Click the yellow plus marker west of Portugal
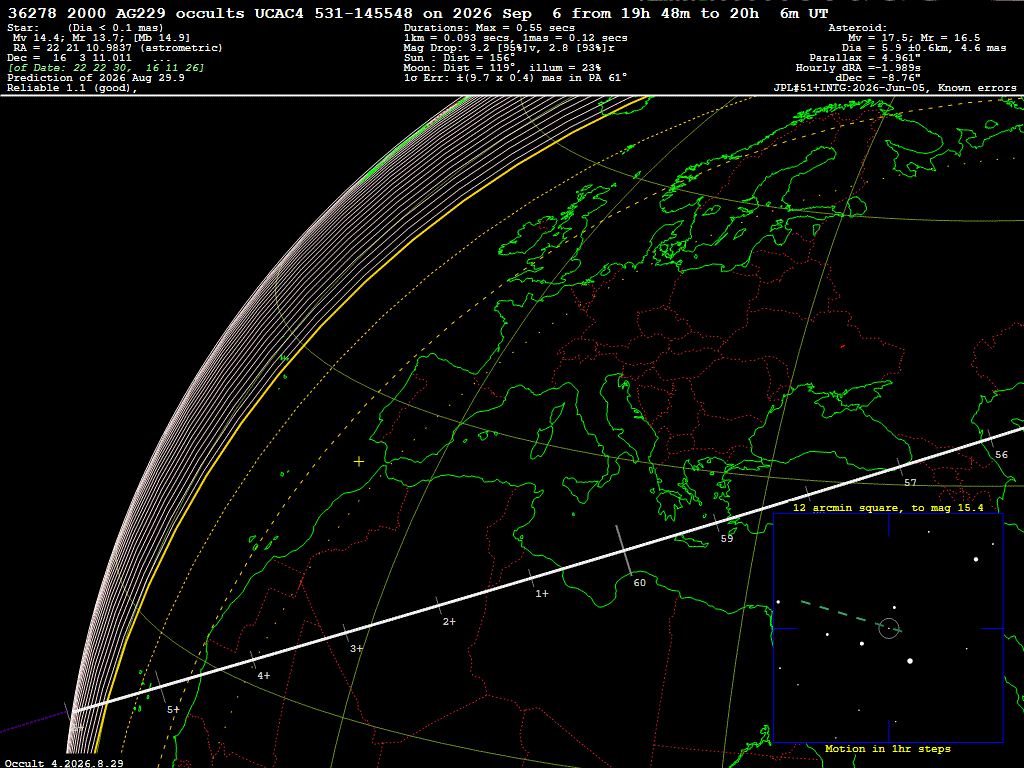This screenshot has width=1024, height=768. click(359, 462)
